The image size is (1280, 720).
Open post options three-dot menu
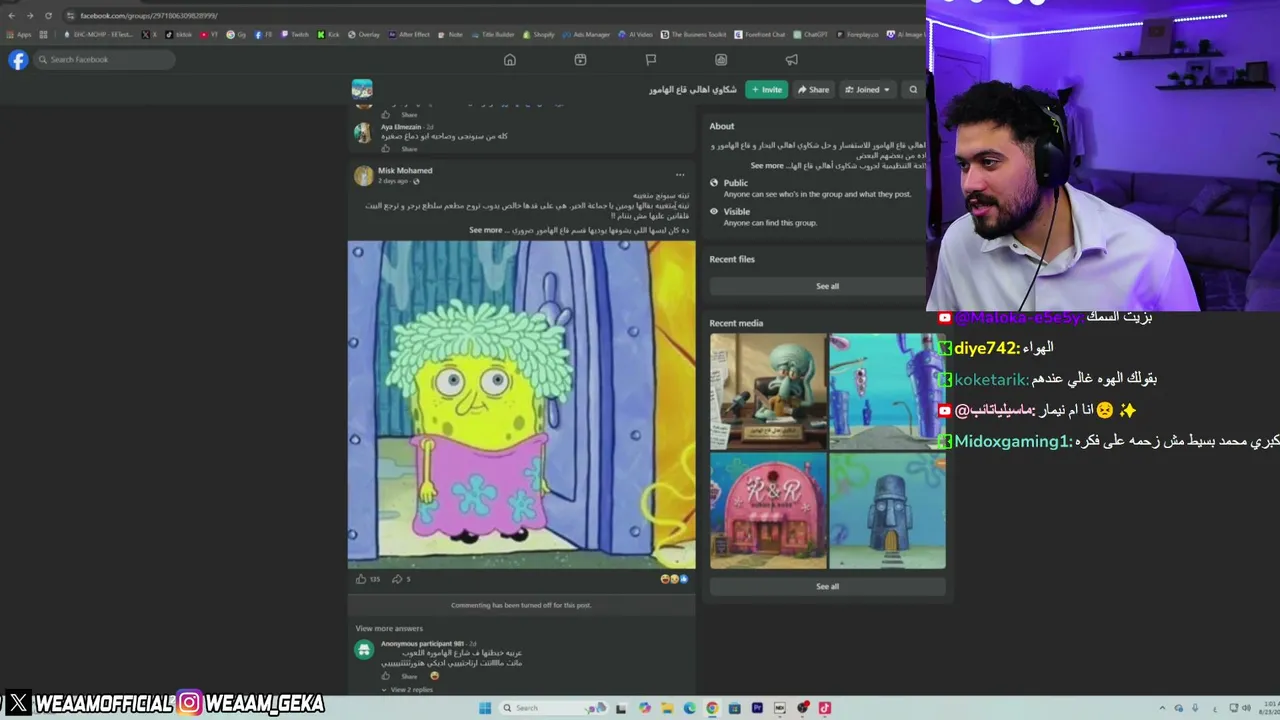pos(680,174)
